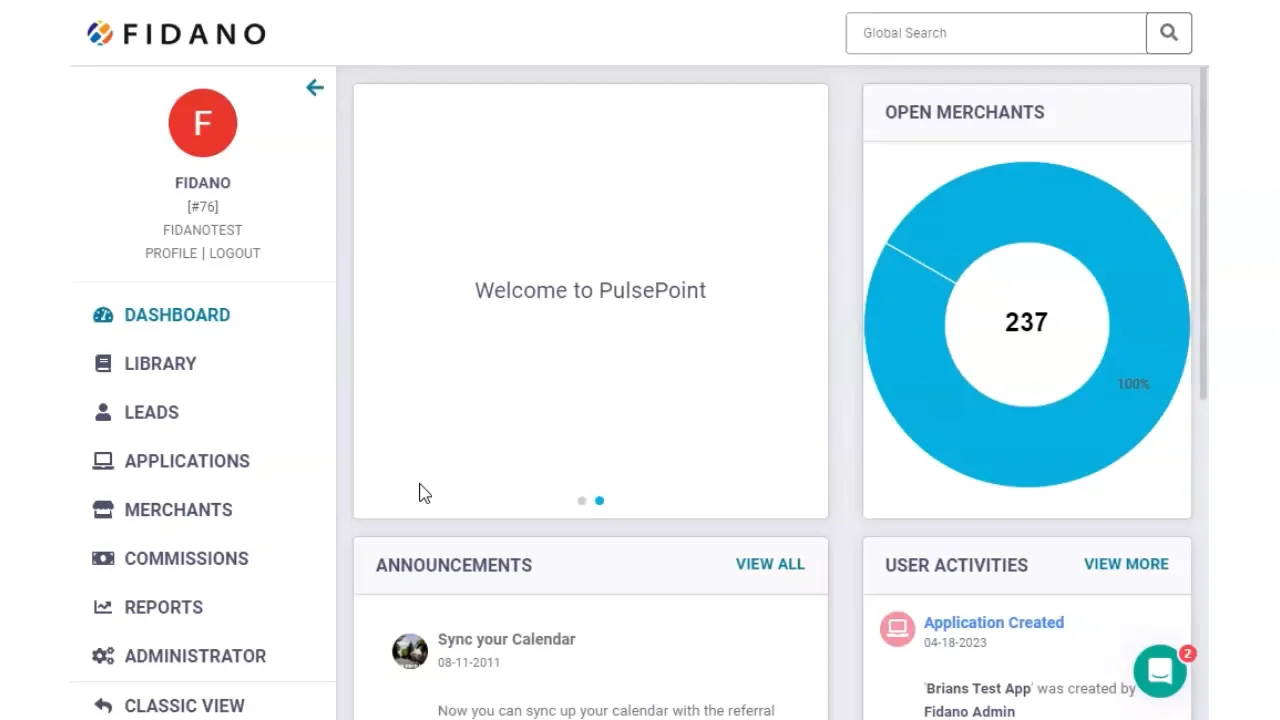Click the Reports chart icon
Image resolution: width=1280 pixels, height=720 pixels.
tap(103, 607)
